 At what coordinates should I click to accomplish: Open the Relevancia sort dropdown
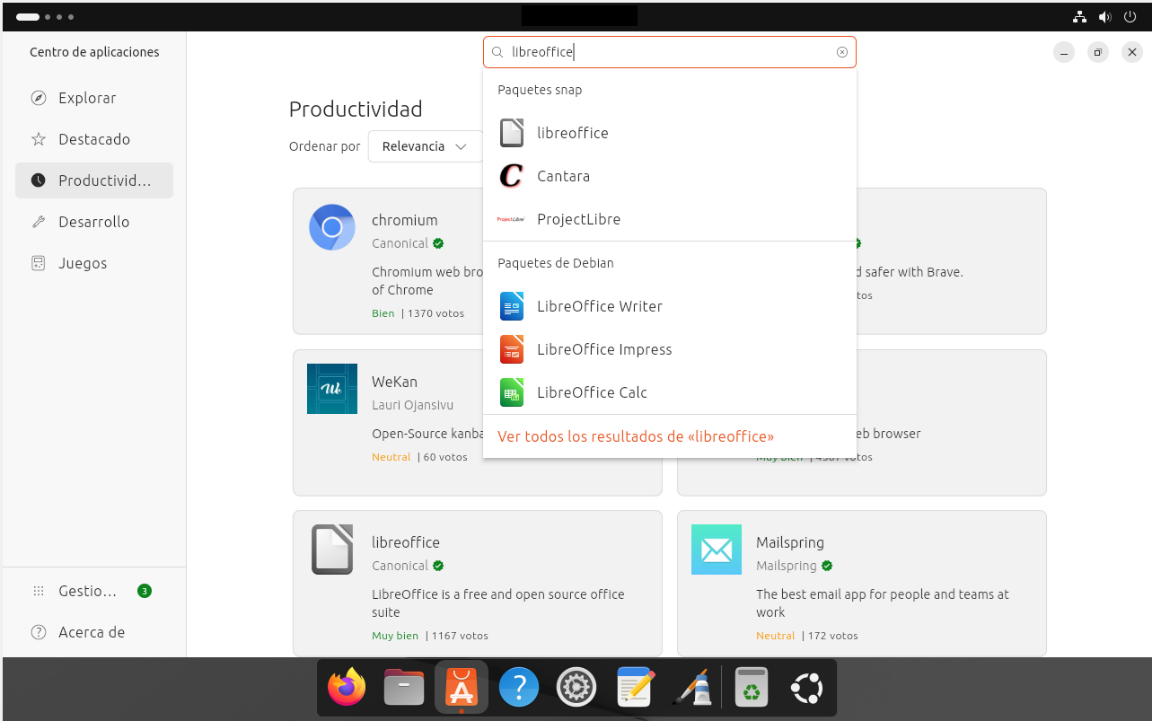pos(424,146)
